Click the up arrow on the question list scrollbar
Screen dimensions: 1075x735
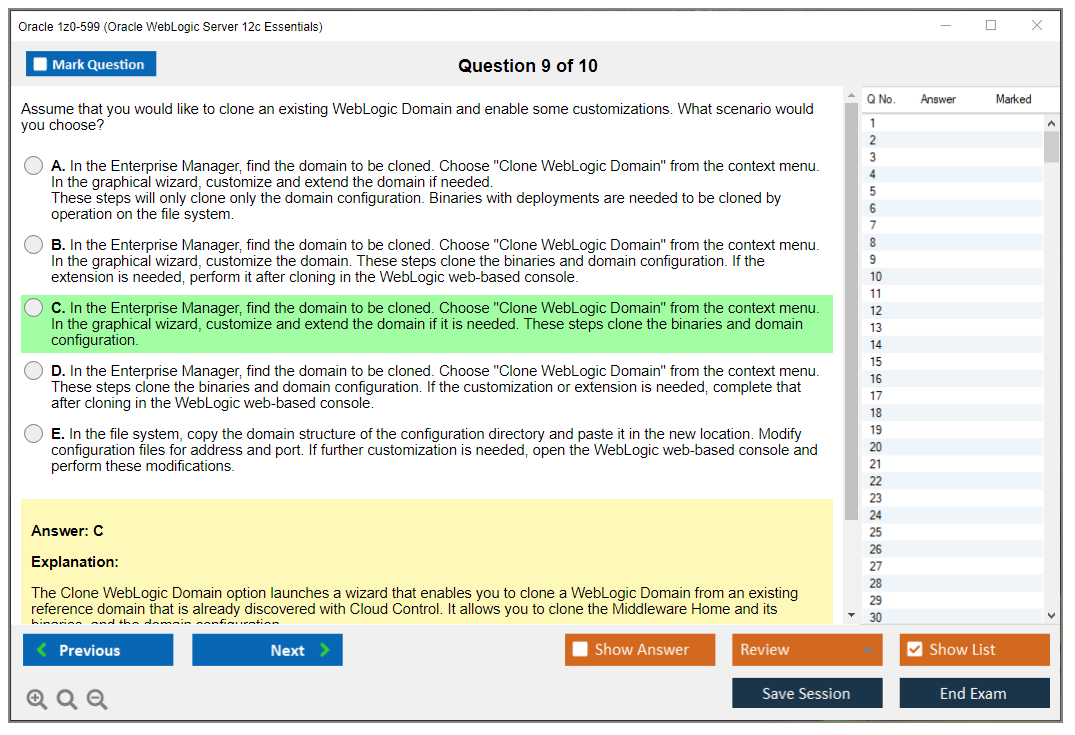1051,122
